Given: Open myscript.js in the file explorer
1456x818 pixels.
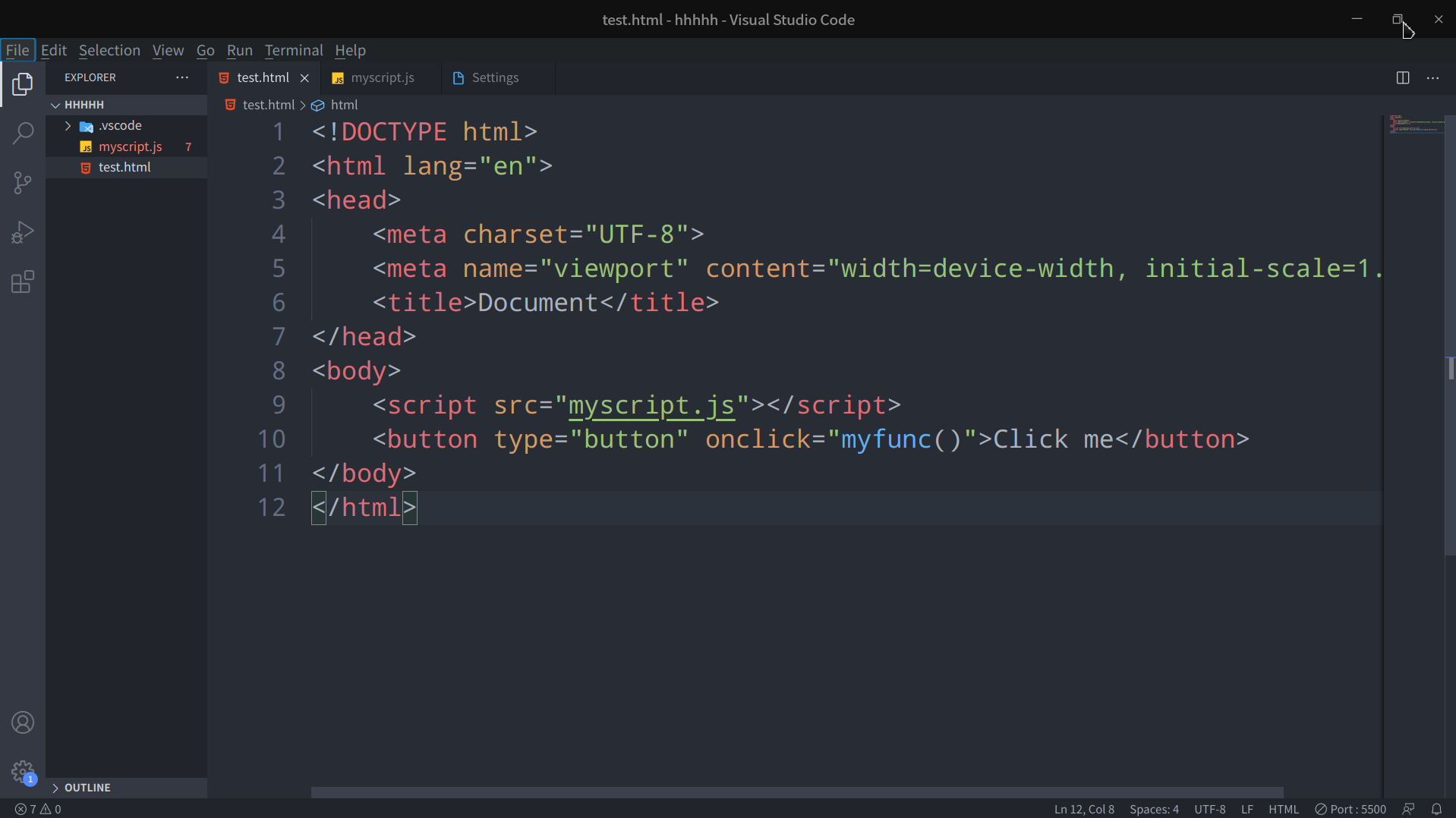Looking at the screenshot, I should 126,146.
